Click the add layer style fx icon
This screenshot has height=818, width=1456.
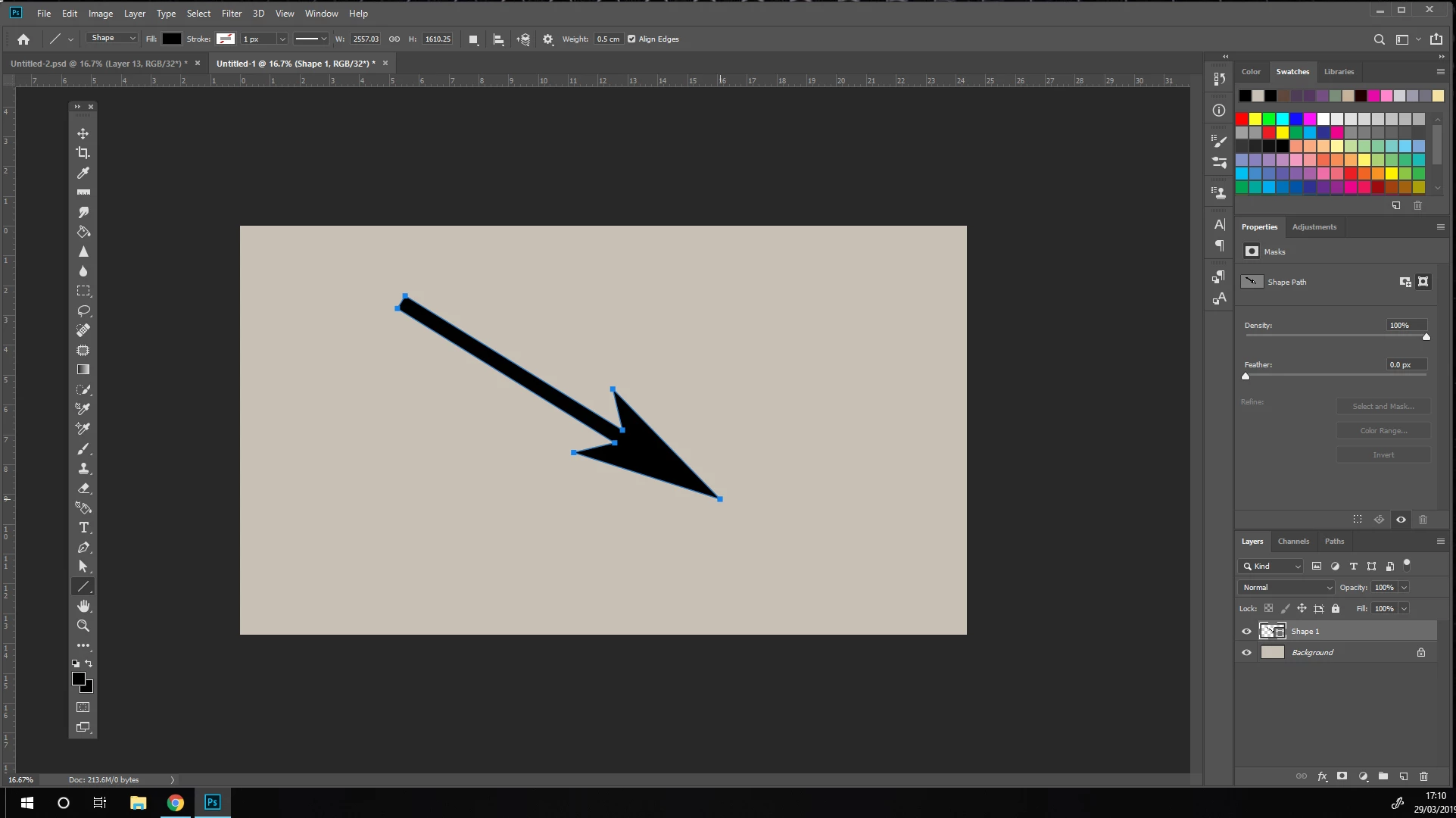(1322, 776)
